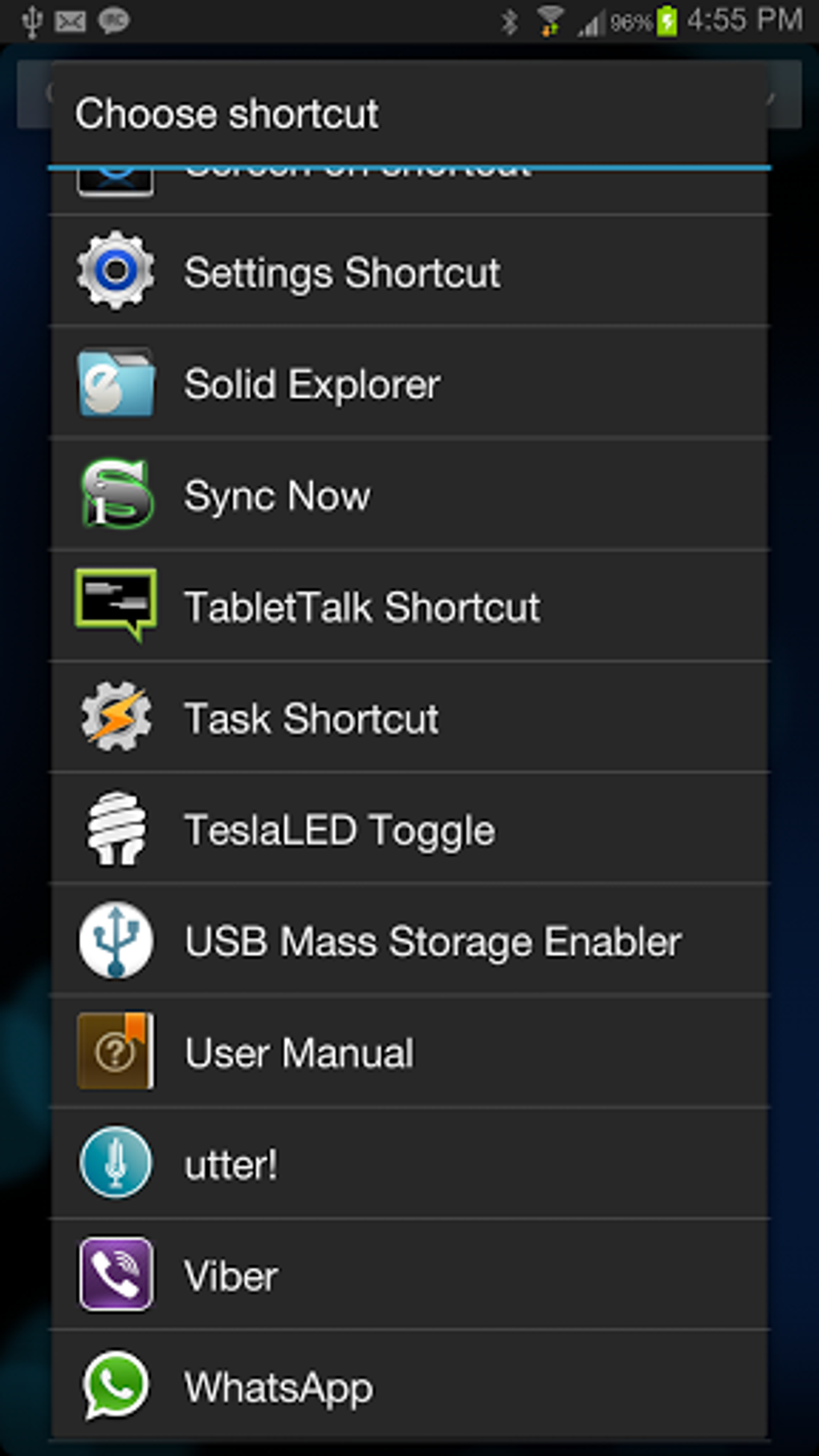Select the TeslaLED light bulb icon

pos(116,828)
